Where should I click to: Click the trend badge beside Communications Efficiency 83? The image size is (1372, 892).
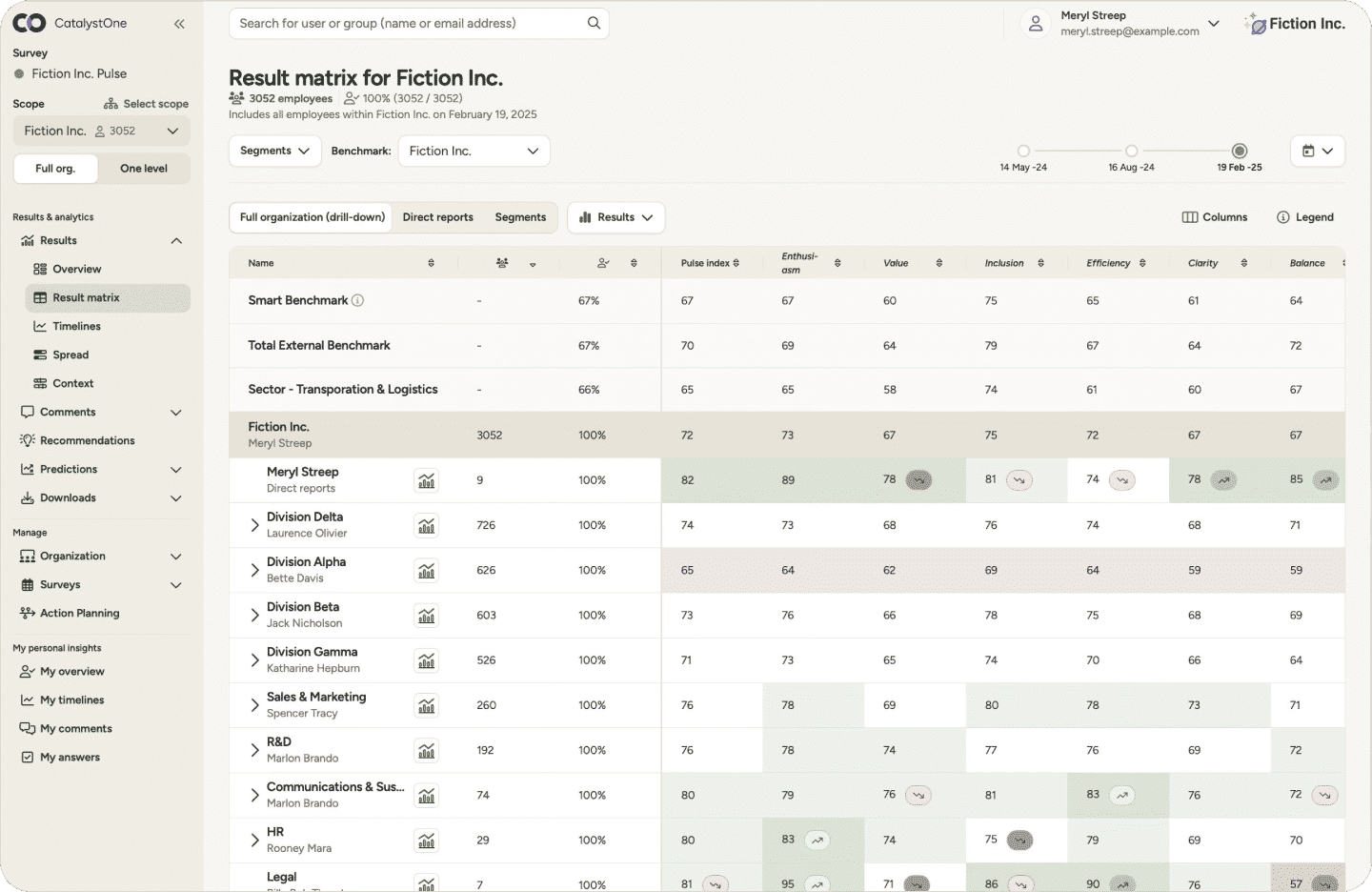coord(1122,795)
